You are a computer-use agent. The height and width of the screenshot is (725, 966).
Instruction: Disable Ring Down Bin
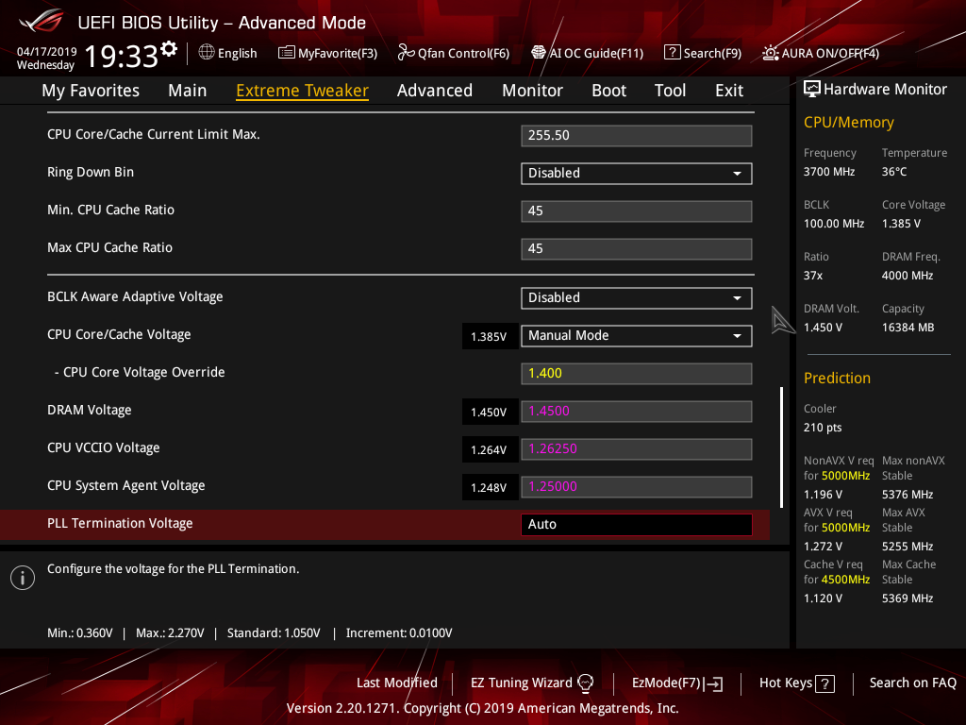(635, 173)
